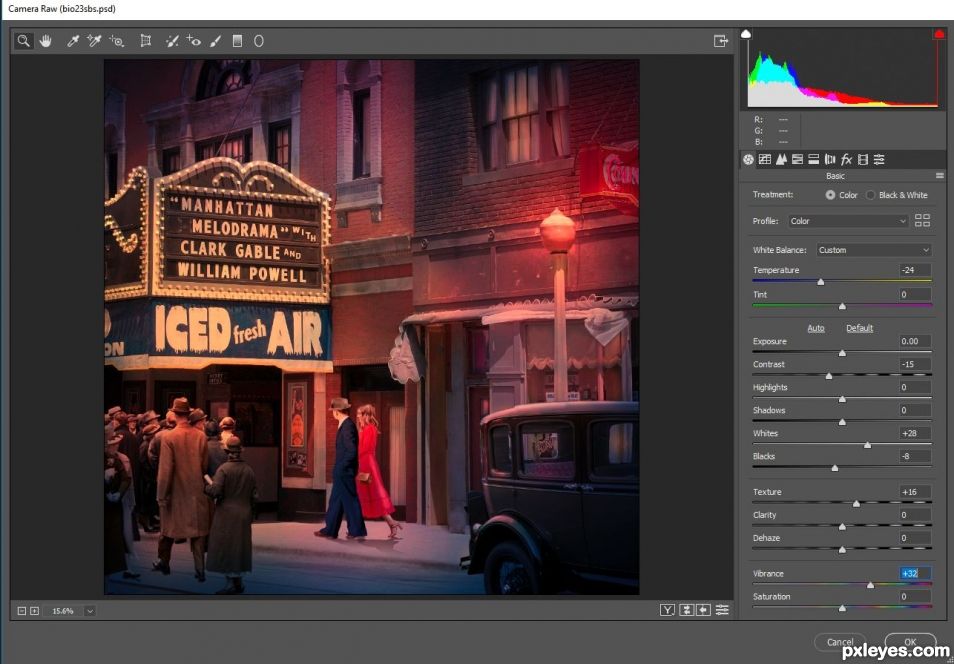Select the Hand tool

coord(46,41)
